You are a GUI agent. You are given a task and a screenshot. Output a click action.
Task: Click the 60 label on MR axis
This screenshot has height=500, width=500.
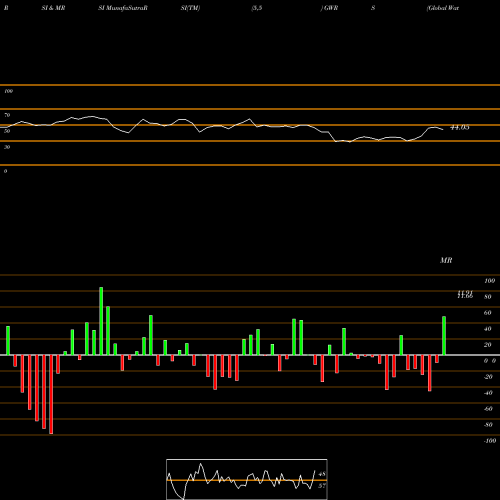coord(488,313)
